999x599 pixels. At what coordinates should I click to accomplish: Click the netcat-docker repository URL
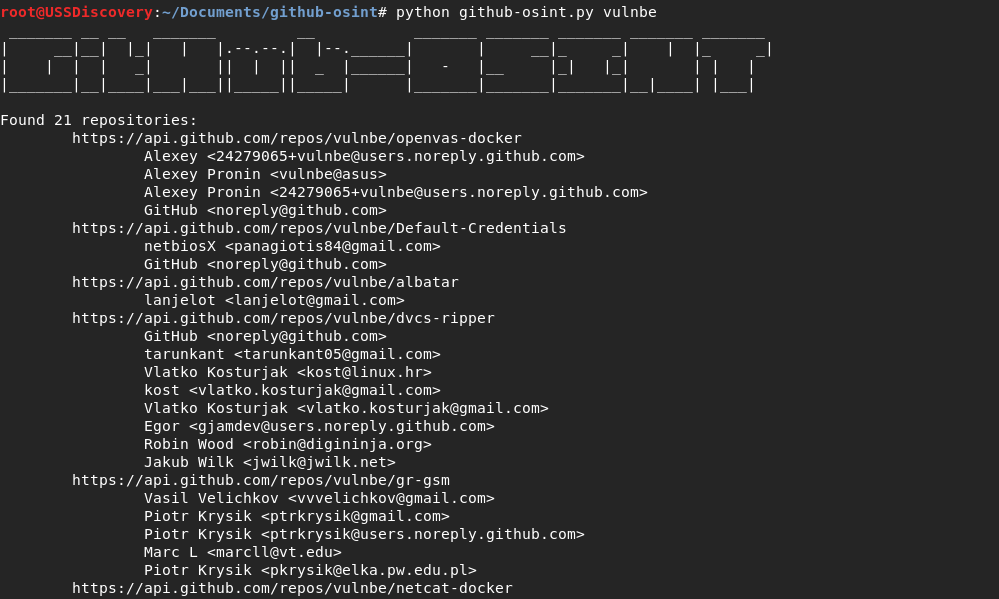tap(292, 588)
